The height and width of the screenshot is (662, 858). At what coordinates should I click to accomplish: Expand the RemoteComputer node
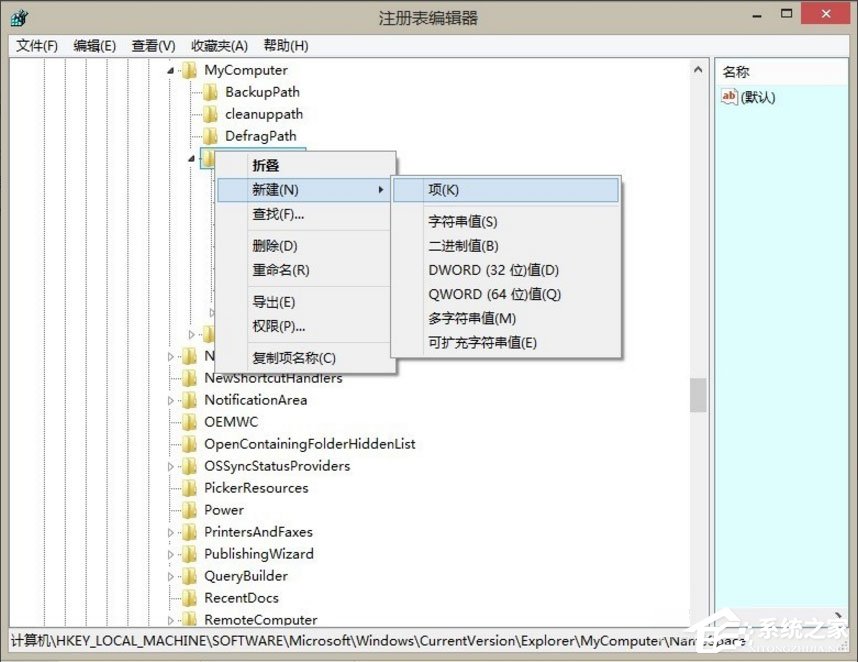click(x=170, y=620)
